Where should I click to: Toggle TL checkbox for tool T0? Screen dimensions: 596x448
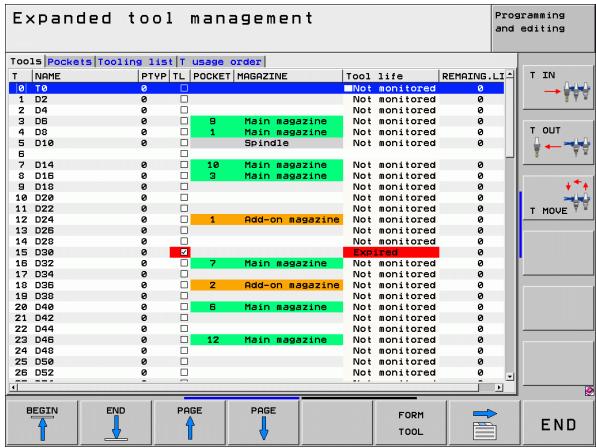(184, 88)
